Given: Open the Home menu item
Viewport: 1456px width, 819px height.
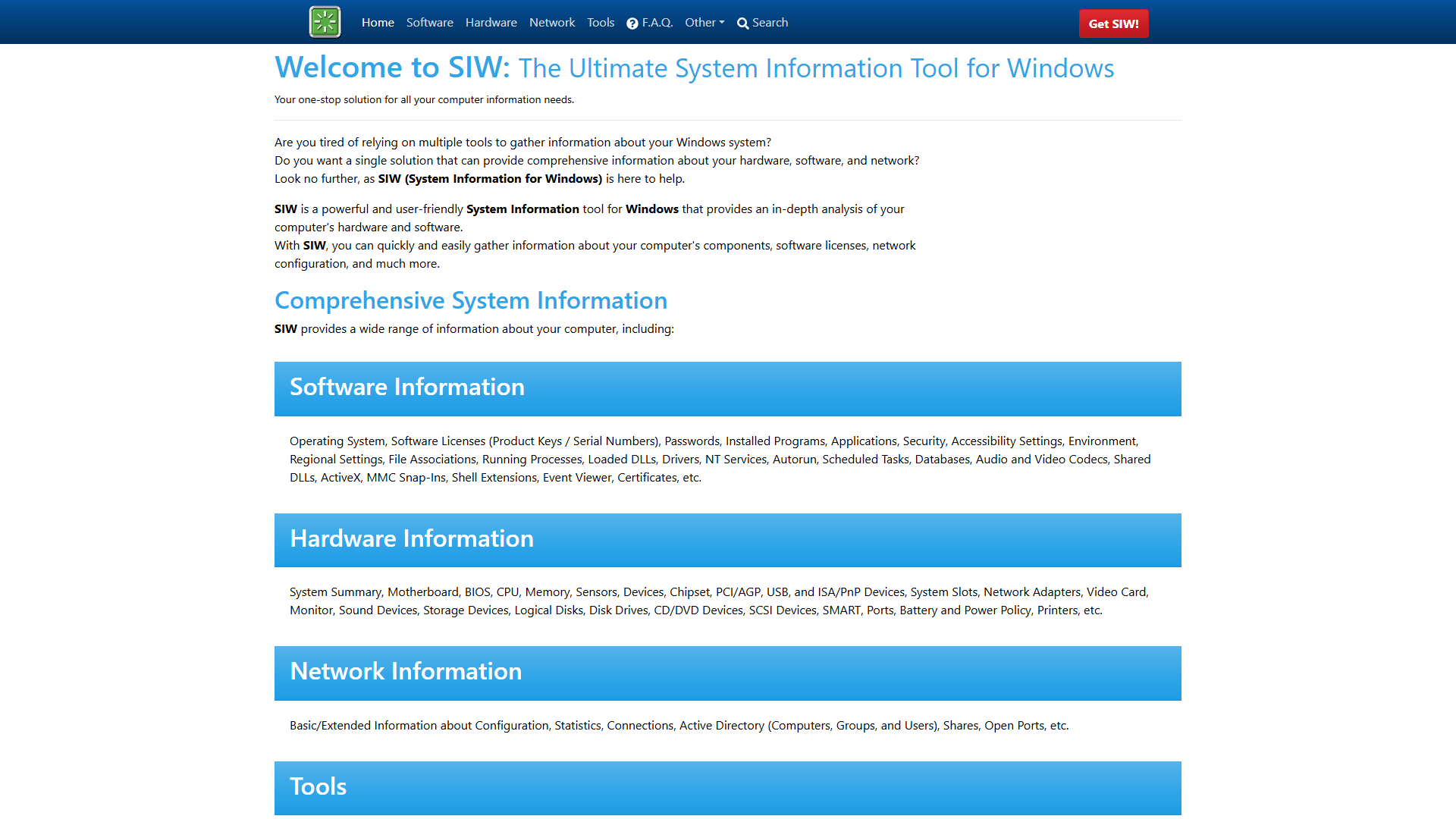Looking at the screenshot, I should [x=377, y=22].
